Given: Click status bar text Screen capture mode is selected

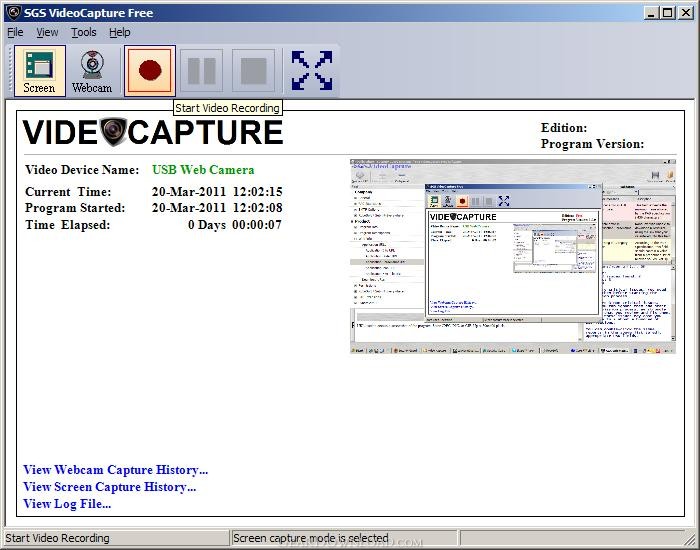Looking at the screenshot, I should [311, 538].
